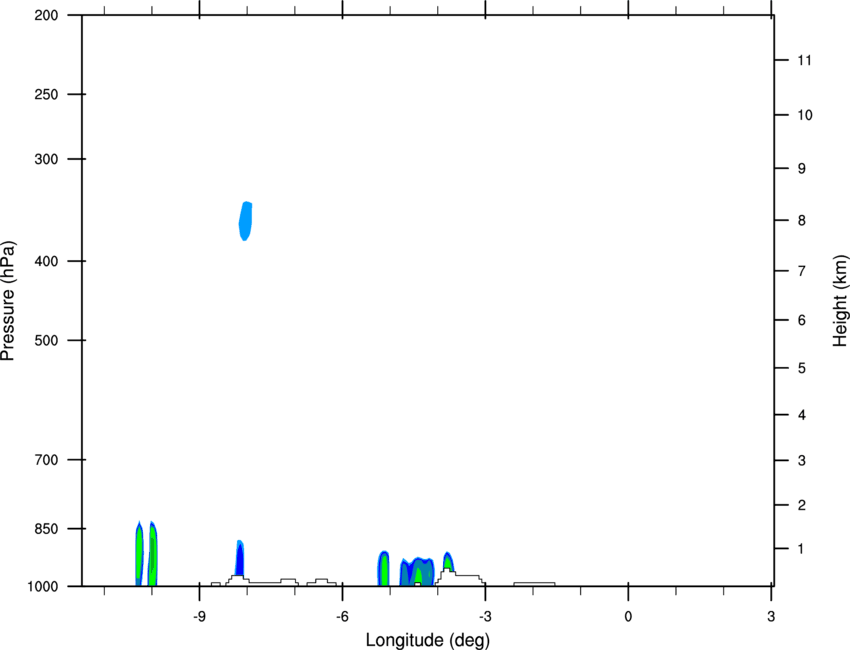The image size is (850, 650).
Task: Click the 0 longitude tick label
Action: (628, 616)
